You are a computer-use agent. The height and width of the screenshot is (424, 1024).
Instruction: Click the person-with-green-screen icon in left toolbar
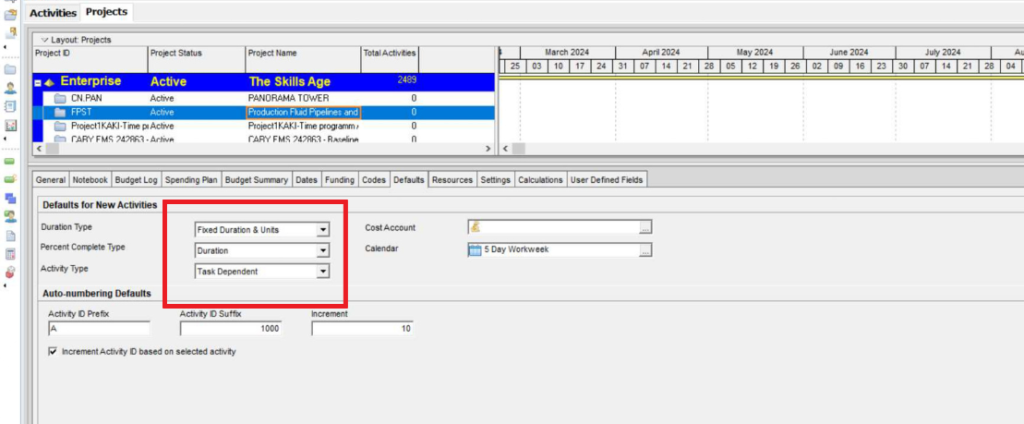(10, 217)
